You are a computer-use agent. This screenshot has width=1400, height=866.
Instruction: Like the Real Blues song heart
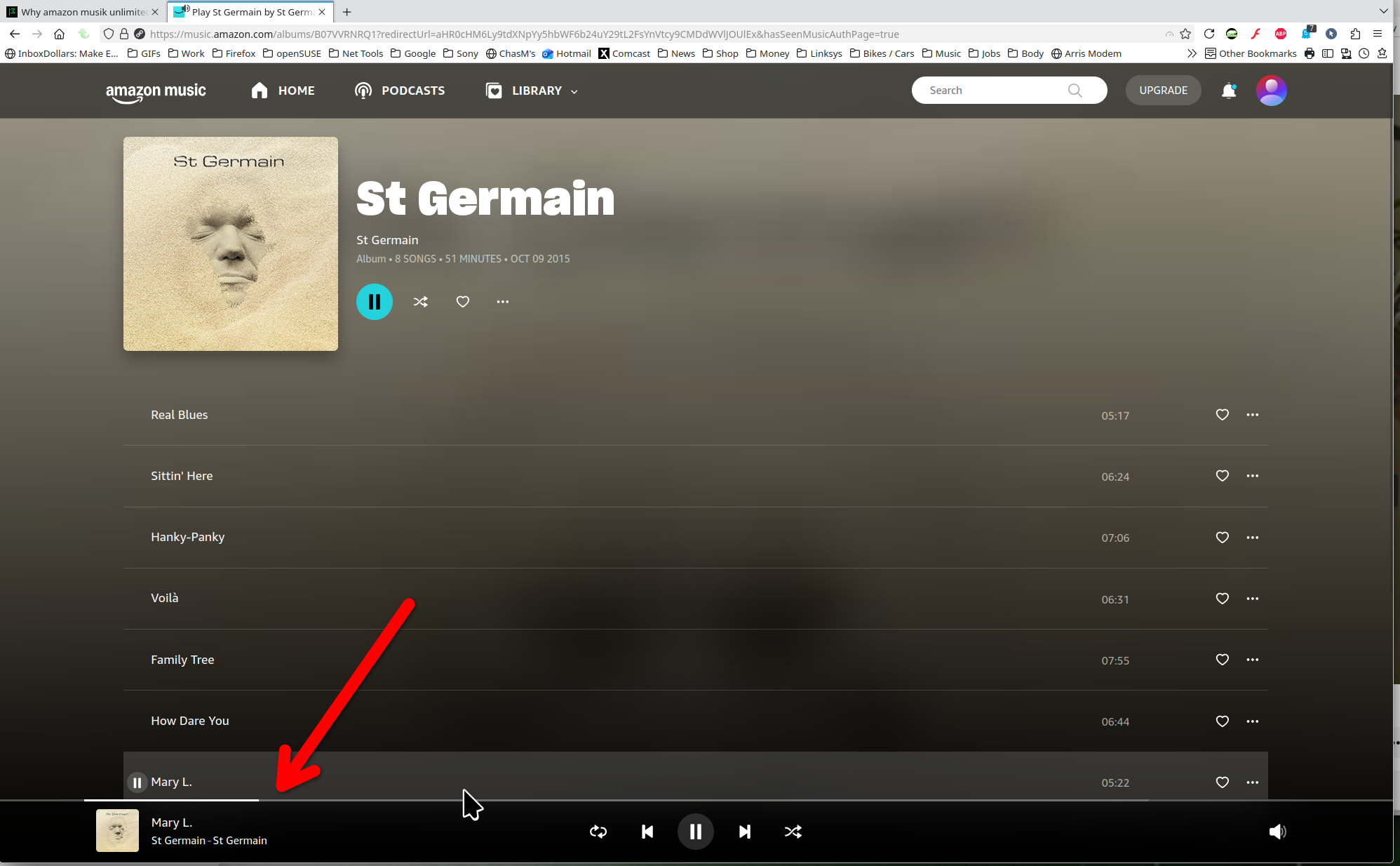1222,415
